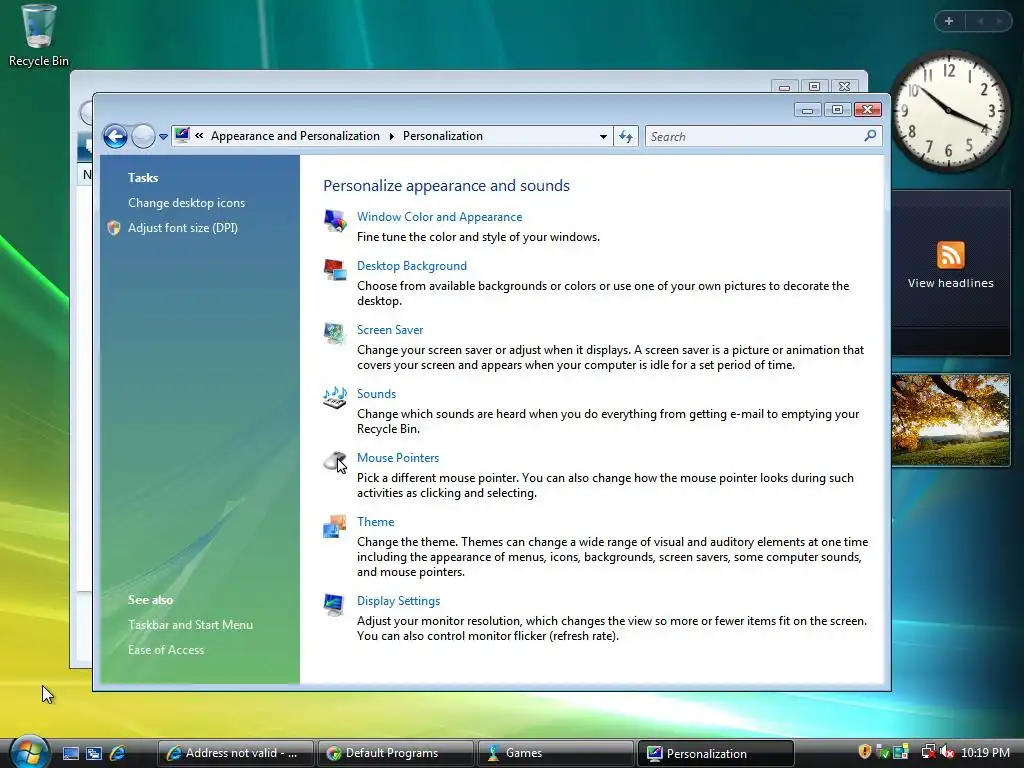Open the Sounds link
This screenshot has height=768, width=1024.
pos(376,394)
